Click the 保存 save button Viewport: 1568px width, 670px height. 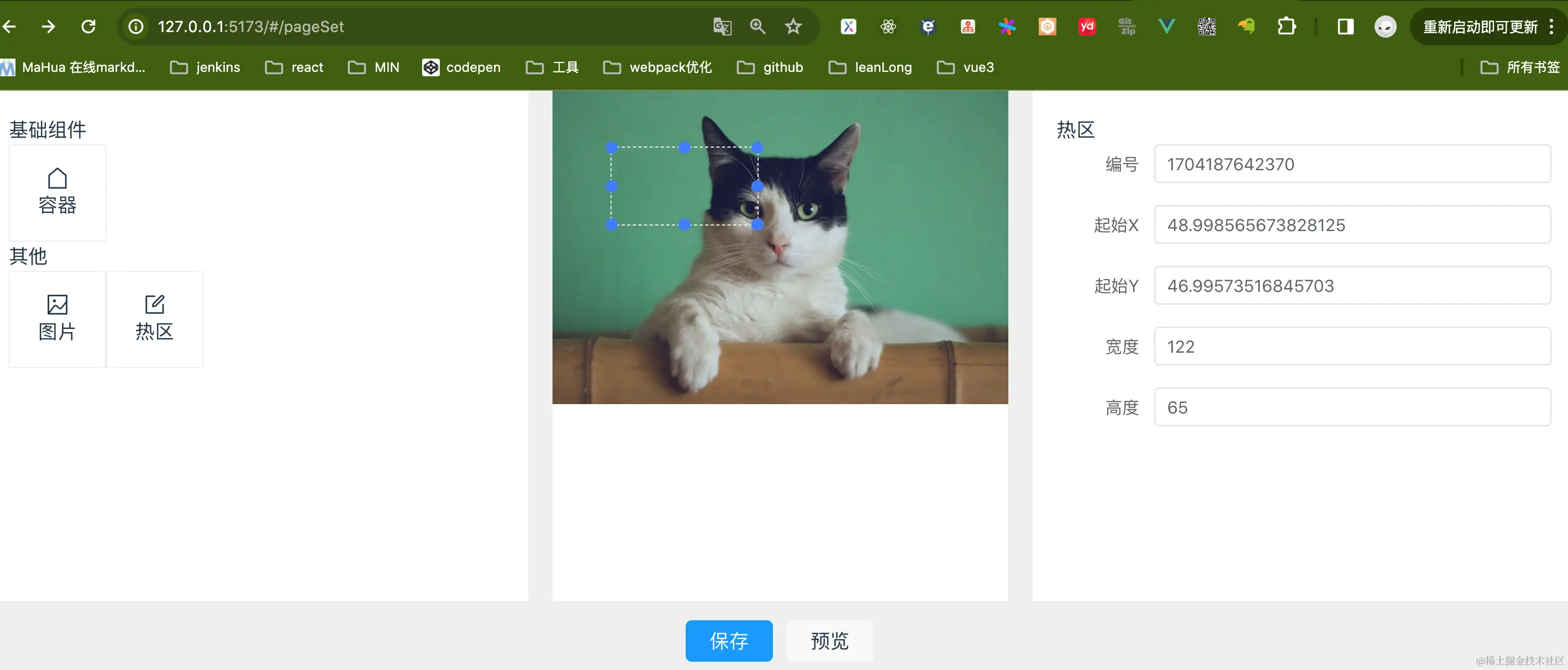pyautogui.click(x=729, y=640)
